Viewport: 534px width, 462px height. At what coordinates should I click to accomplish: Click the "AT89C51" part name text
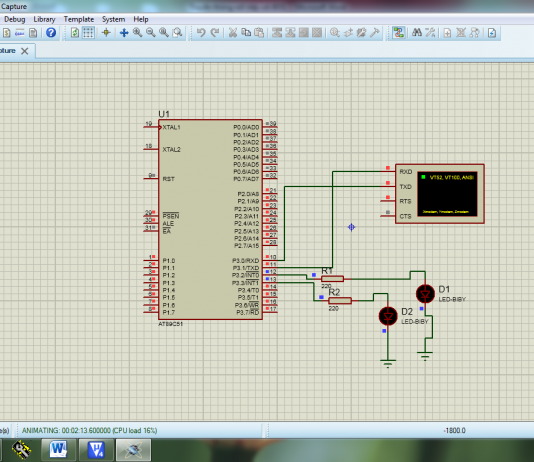[x=171, y=324]
